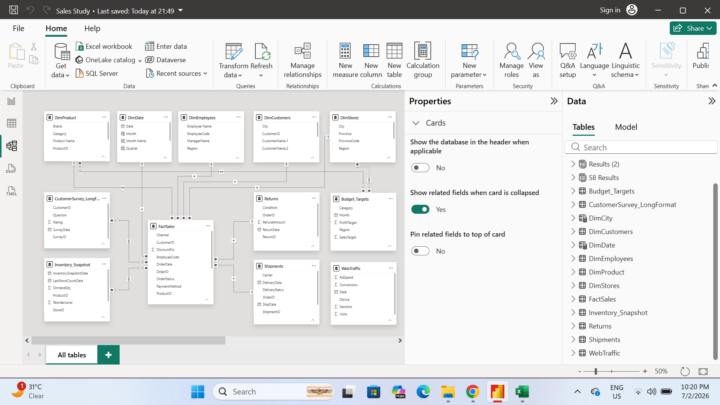This screenshot has height=405, width=720.
Task: Open the Table view sidebar icon
Action: [11, 123]
